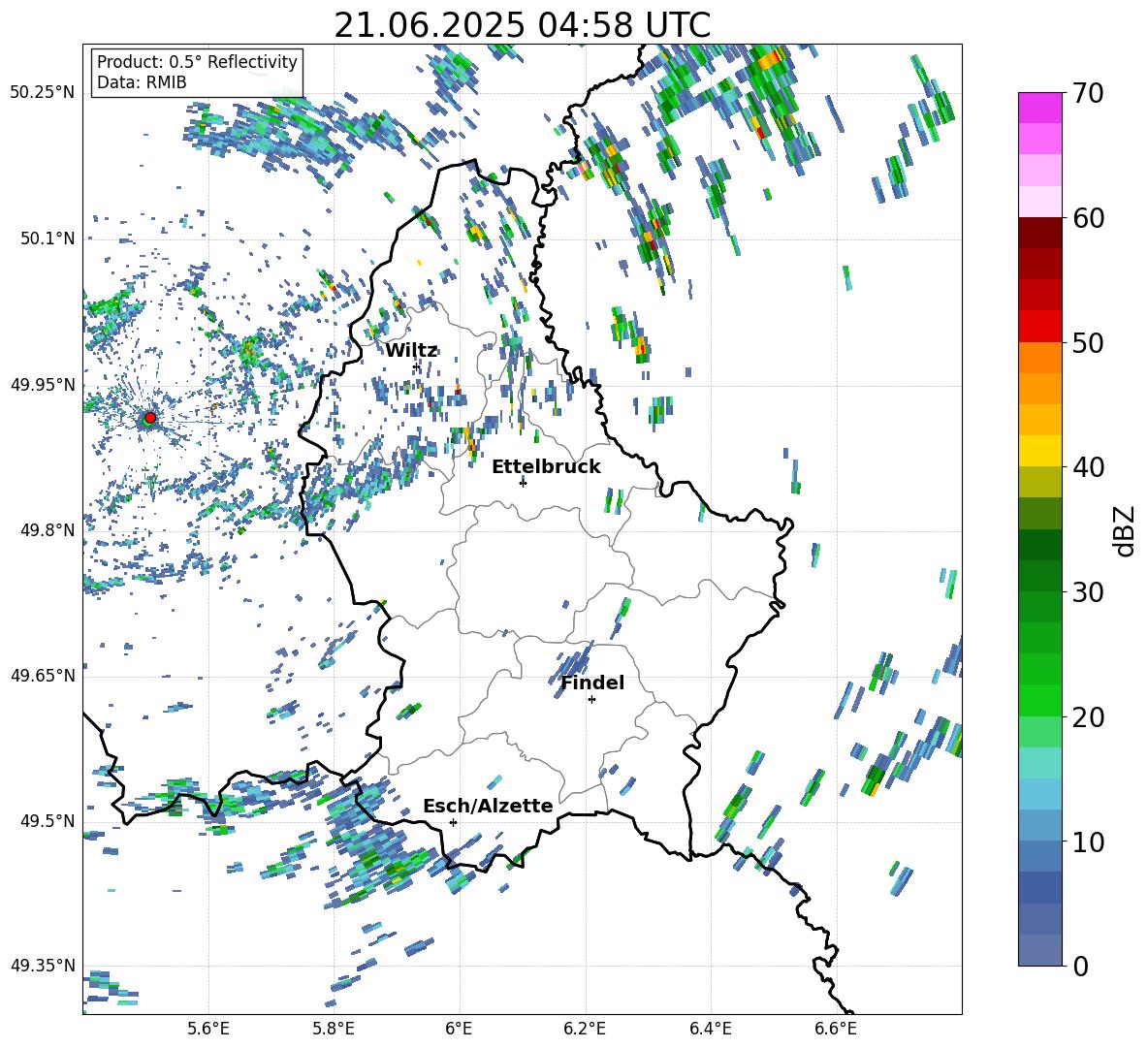Click the red radar site marker
1148x1048 pixels.
click(150, 418)
